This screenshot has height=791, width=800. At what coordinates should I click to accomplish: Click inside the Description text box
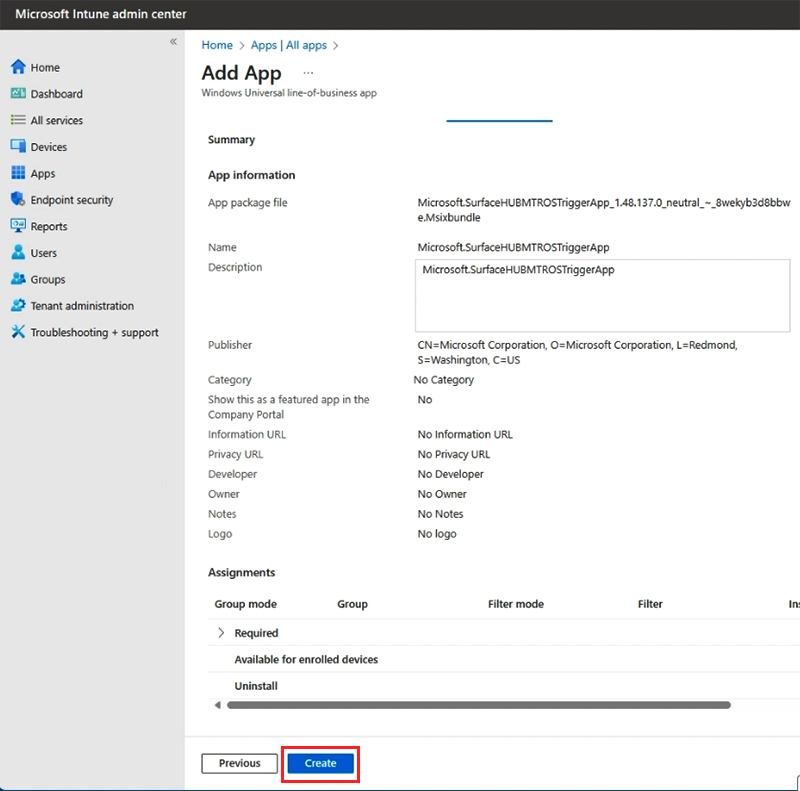click(x=603, y=295)
